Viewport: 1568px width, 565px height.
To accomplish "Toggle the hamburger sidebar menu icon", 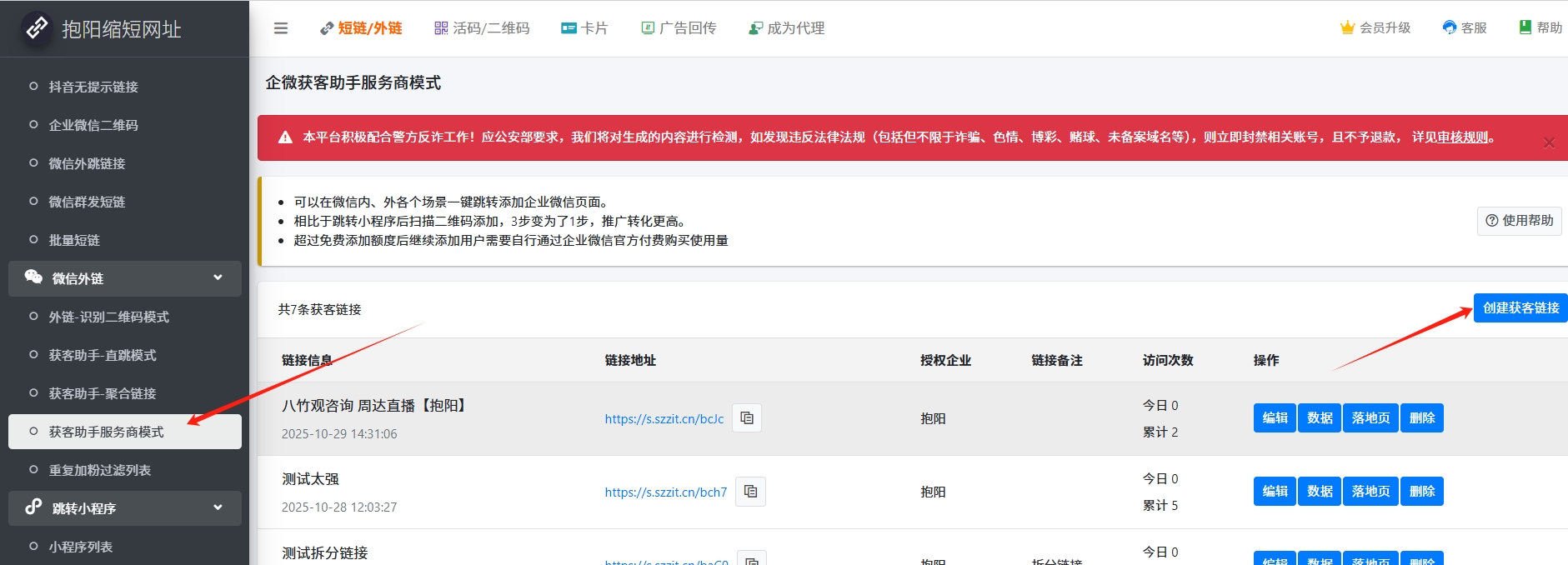I will (281, 28).
